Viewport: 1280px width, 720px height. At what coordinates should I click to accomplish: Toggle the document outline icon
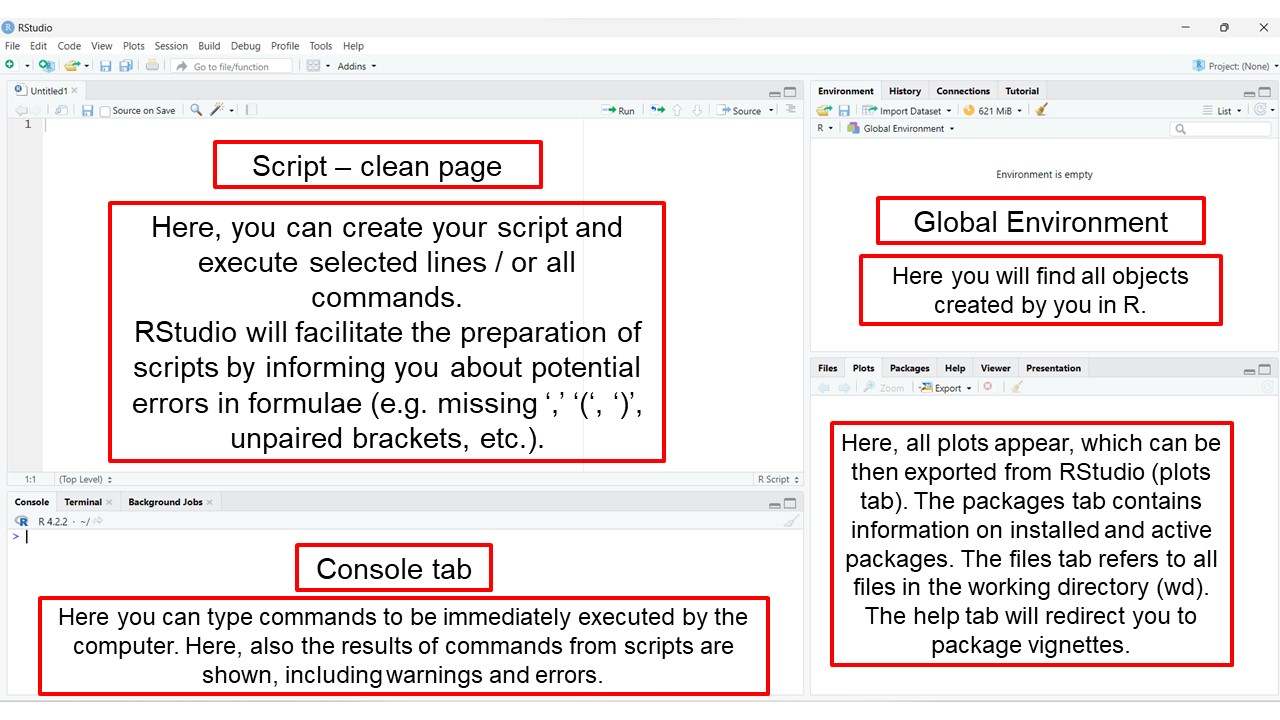click(791, 110)
